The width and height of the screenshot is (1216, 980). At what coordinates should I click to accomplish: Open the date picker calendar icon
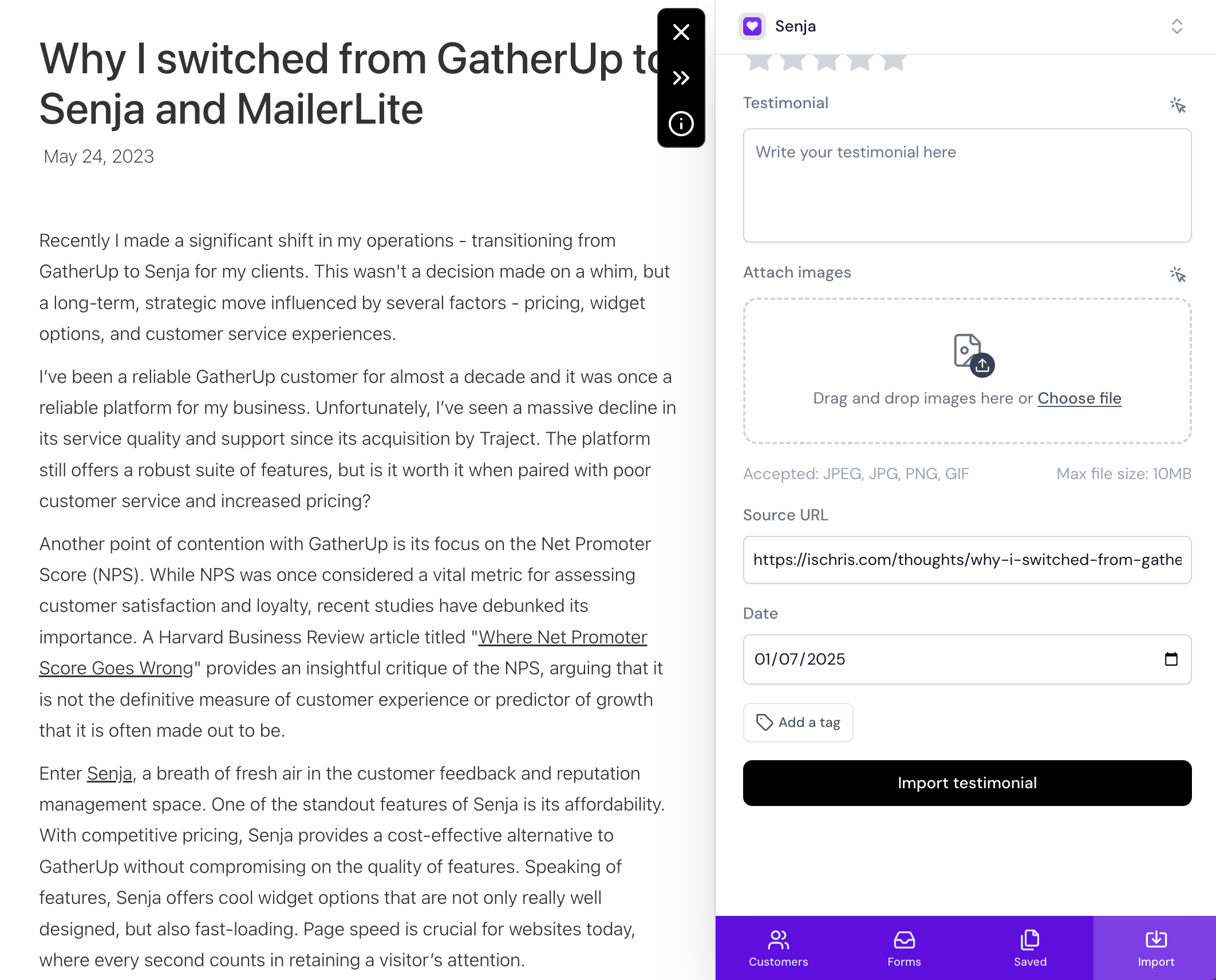click(x=1171, y=659)
